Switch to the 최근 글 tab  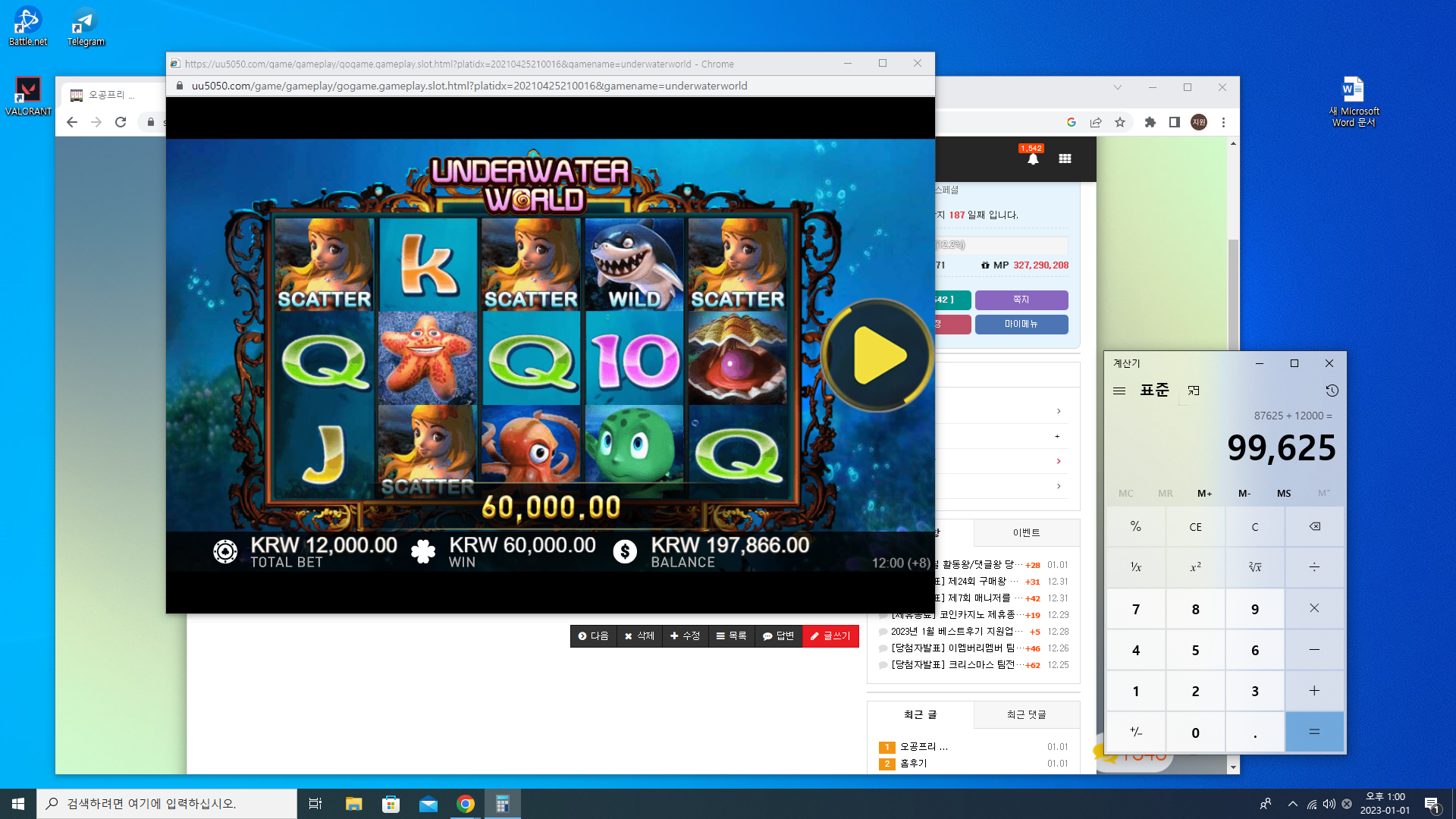921,714
